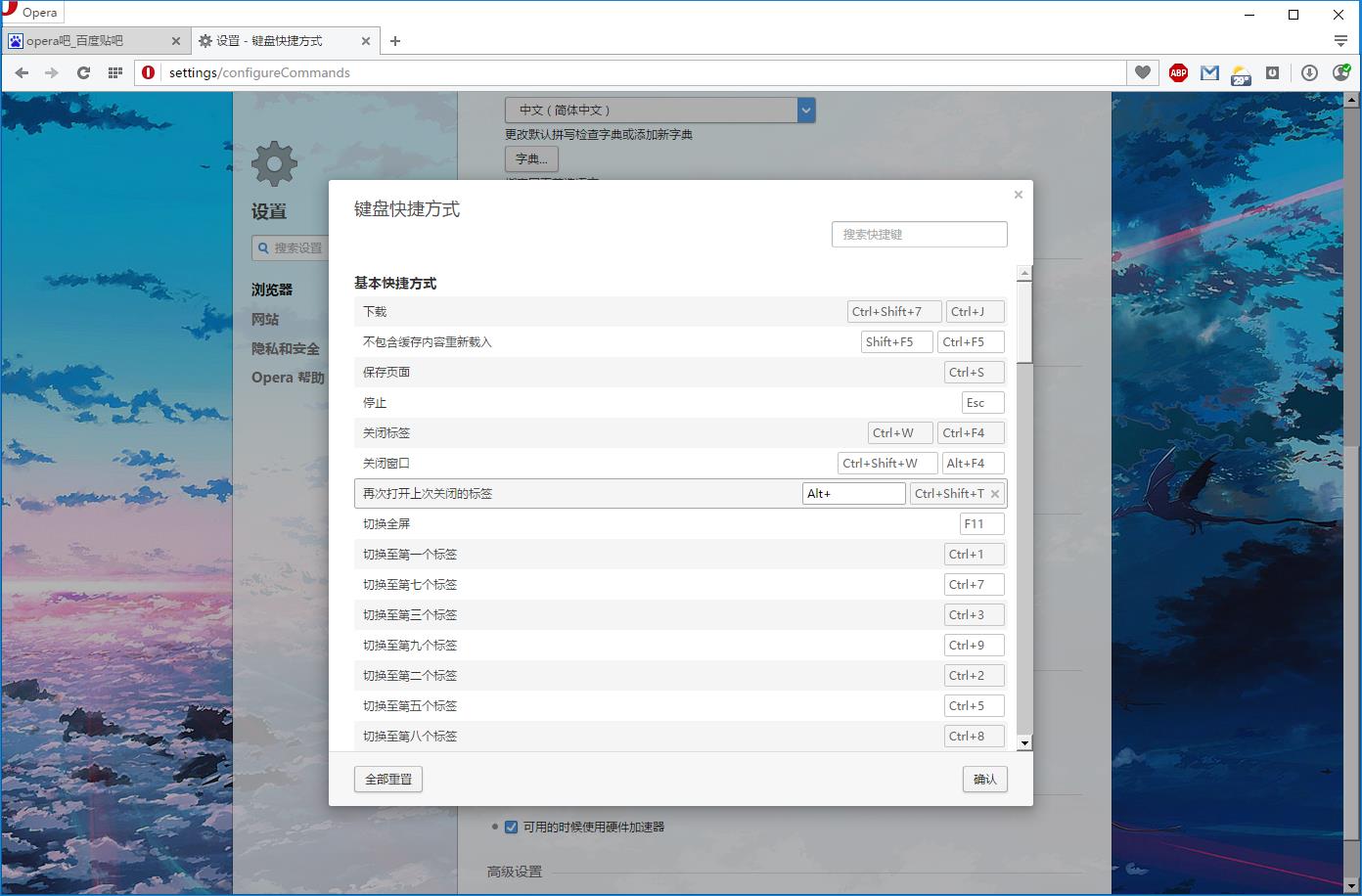
Task: Open the account sync icon with green checkmark
Action: [1340, 72]
